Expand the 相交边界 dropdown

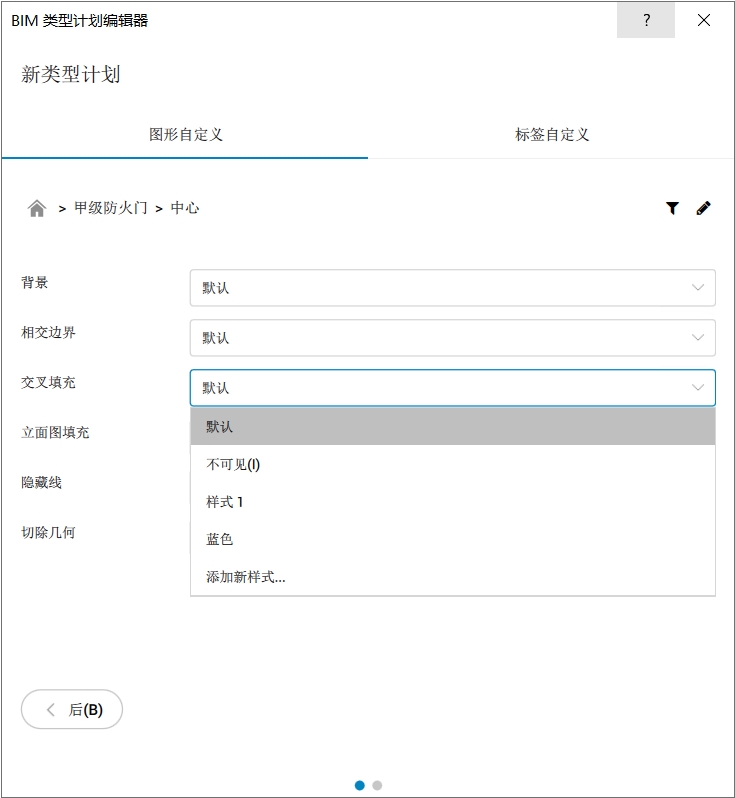coord(453,338)
